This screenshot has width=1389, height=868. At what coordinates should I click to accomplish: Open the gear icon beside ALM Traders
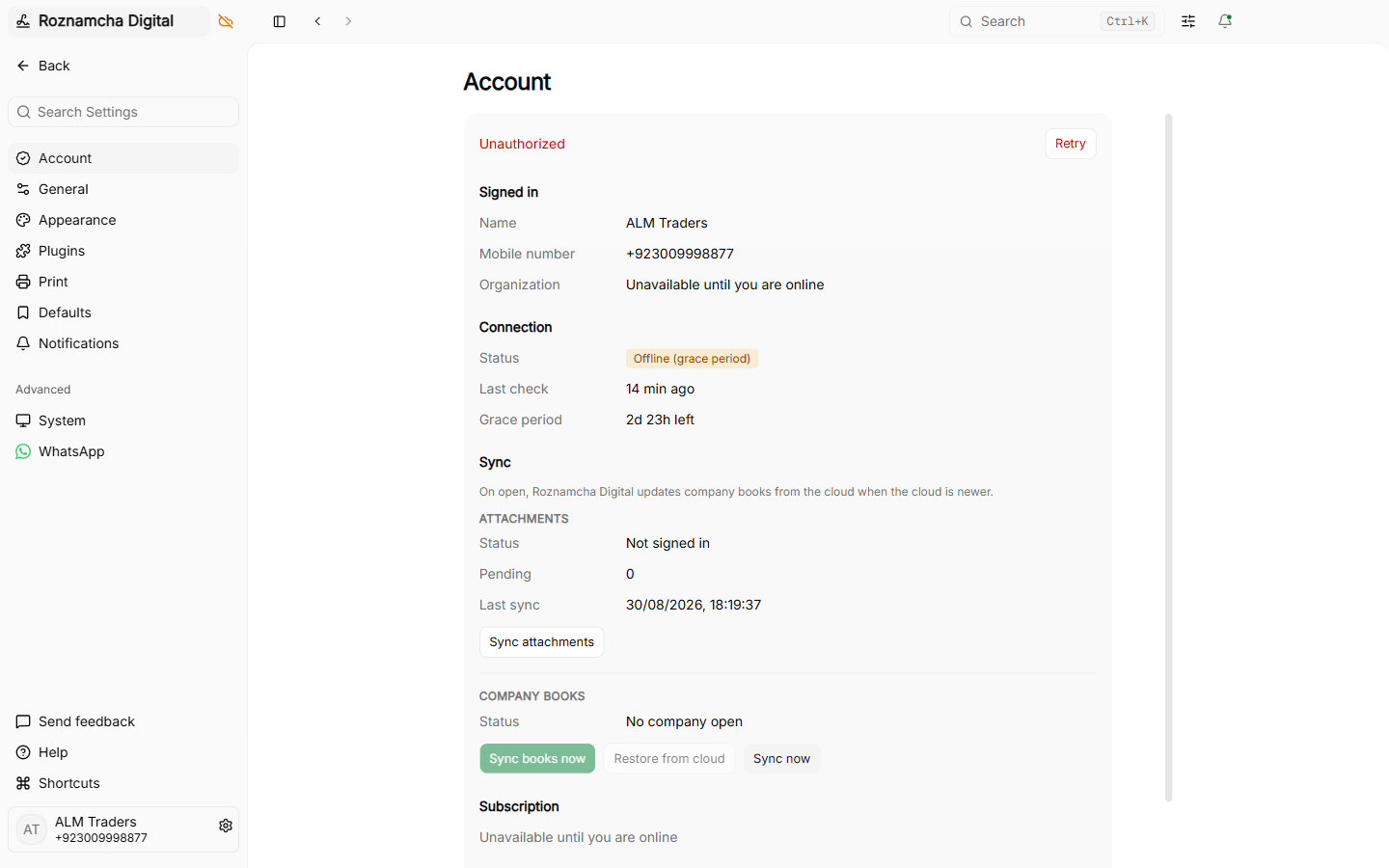(226, 826)
